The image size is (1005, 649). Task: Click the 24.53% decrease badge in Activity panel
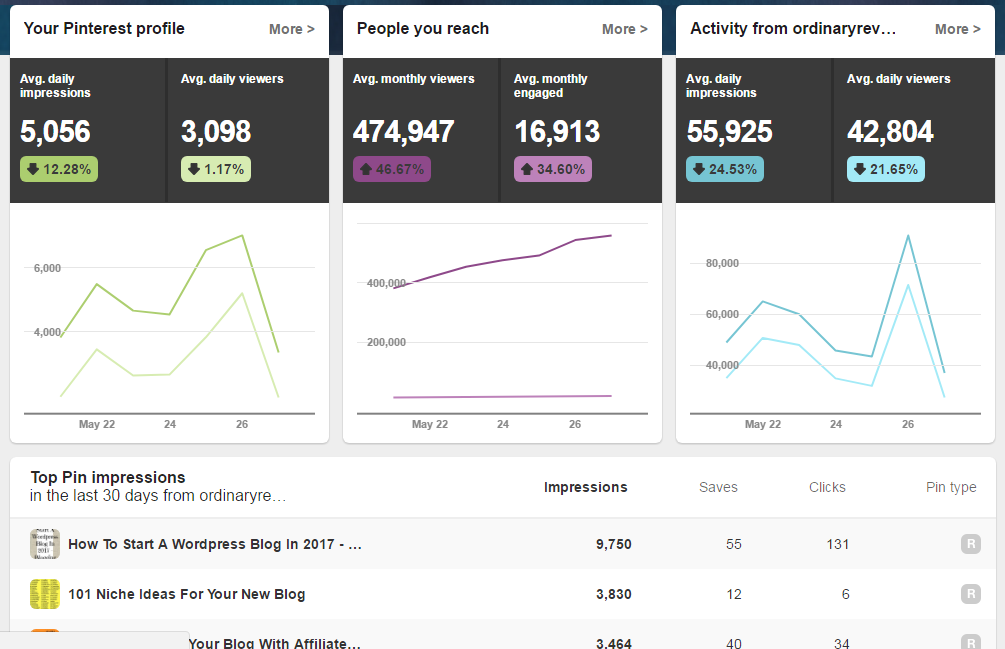point(724,169)
